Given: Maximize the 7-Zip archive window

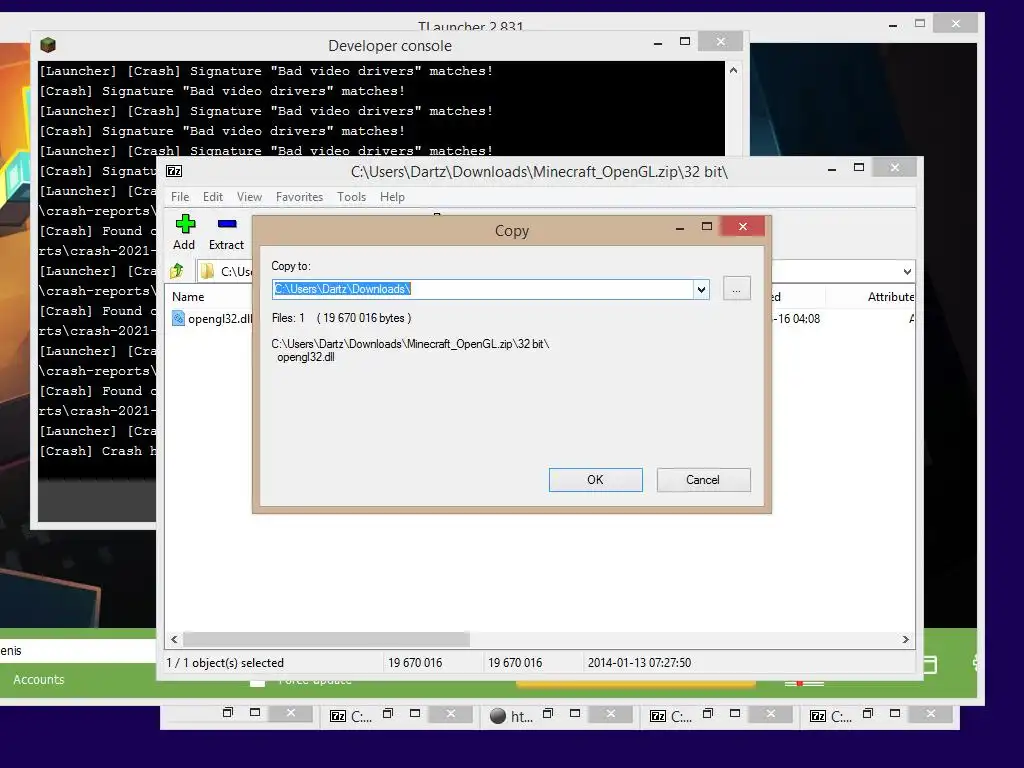Looking at the screenshot, I should point(859,167).
